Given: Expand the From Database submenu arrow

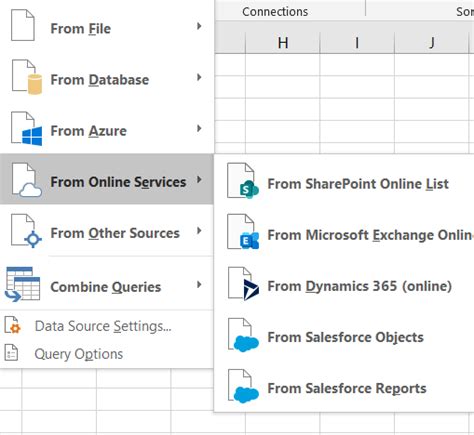Looking at the screenshot, I should pyautogui.click(x=199, y=77).
